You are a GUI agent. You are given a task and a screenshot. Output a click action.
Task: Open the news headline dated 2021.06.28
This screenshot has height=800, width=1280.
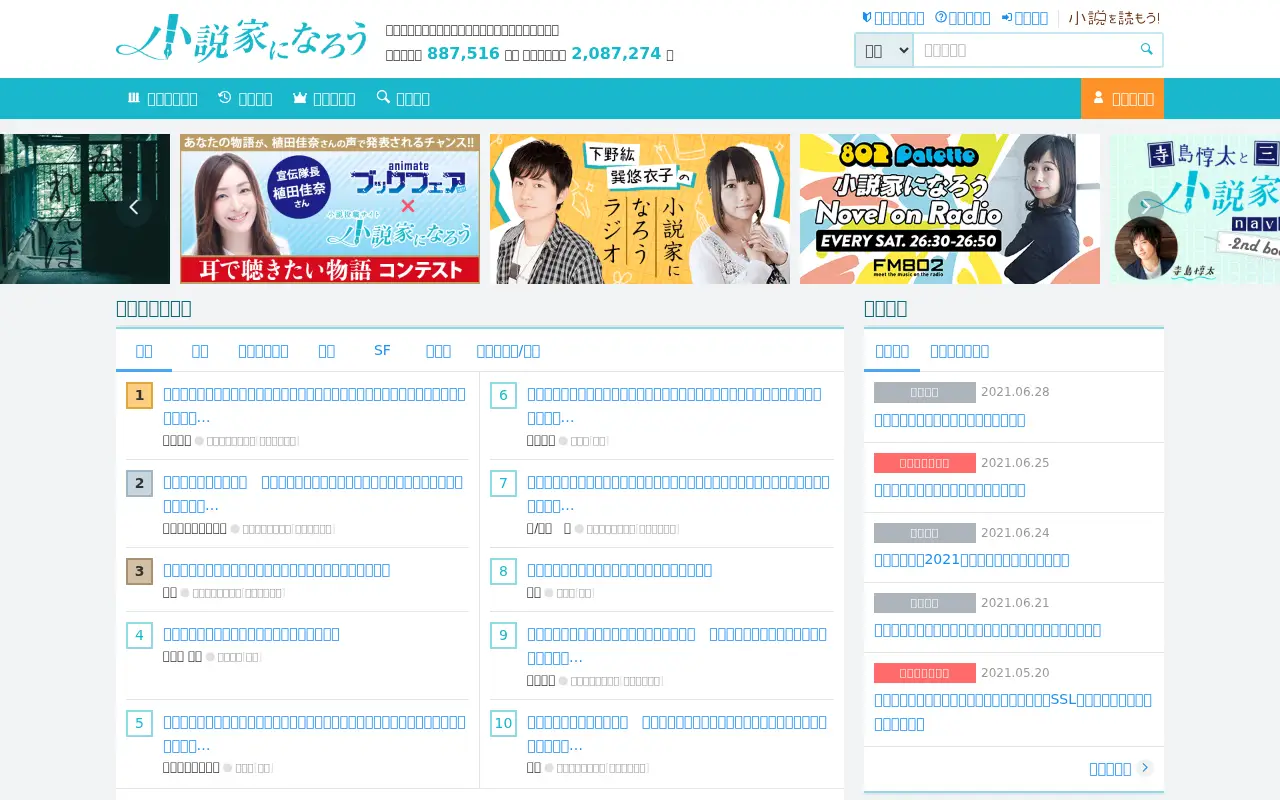point(949,419)
